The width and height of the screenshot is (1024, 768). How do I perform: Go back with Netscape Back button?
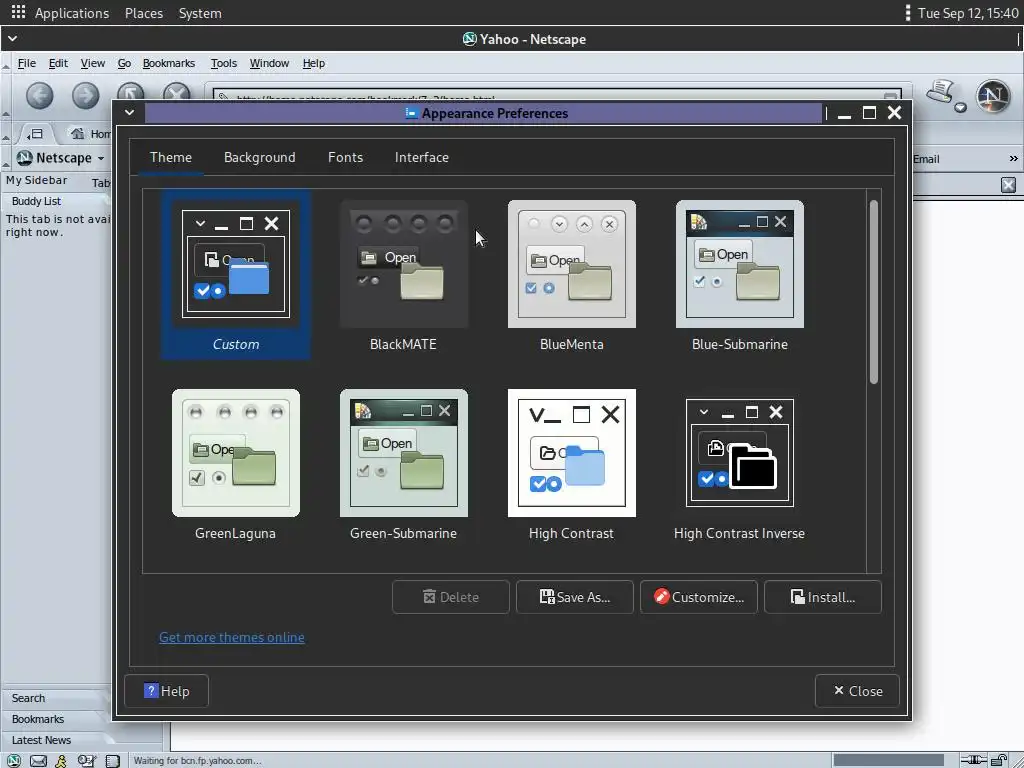tap(40, 96)
